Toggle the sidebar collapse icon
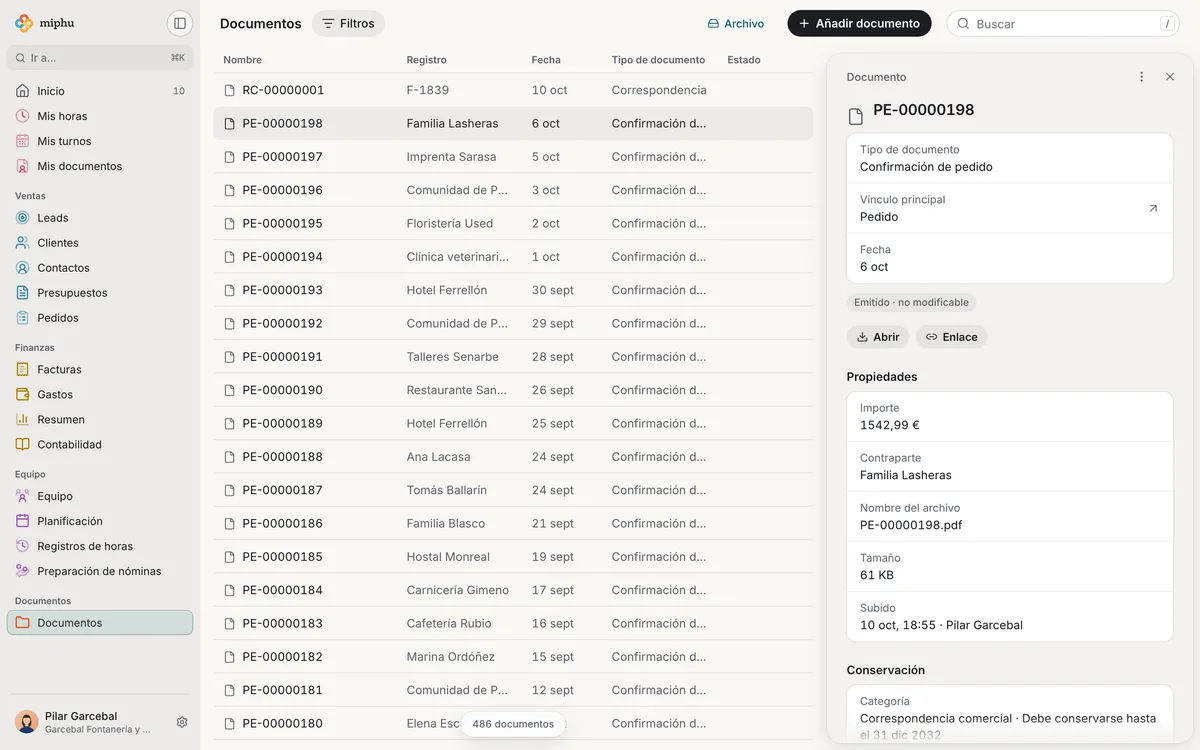 (x=180, y=23)
